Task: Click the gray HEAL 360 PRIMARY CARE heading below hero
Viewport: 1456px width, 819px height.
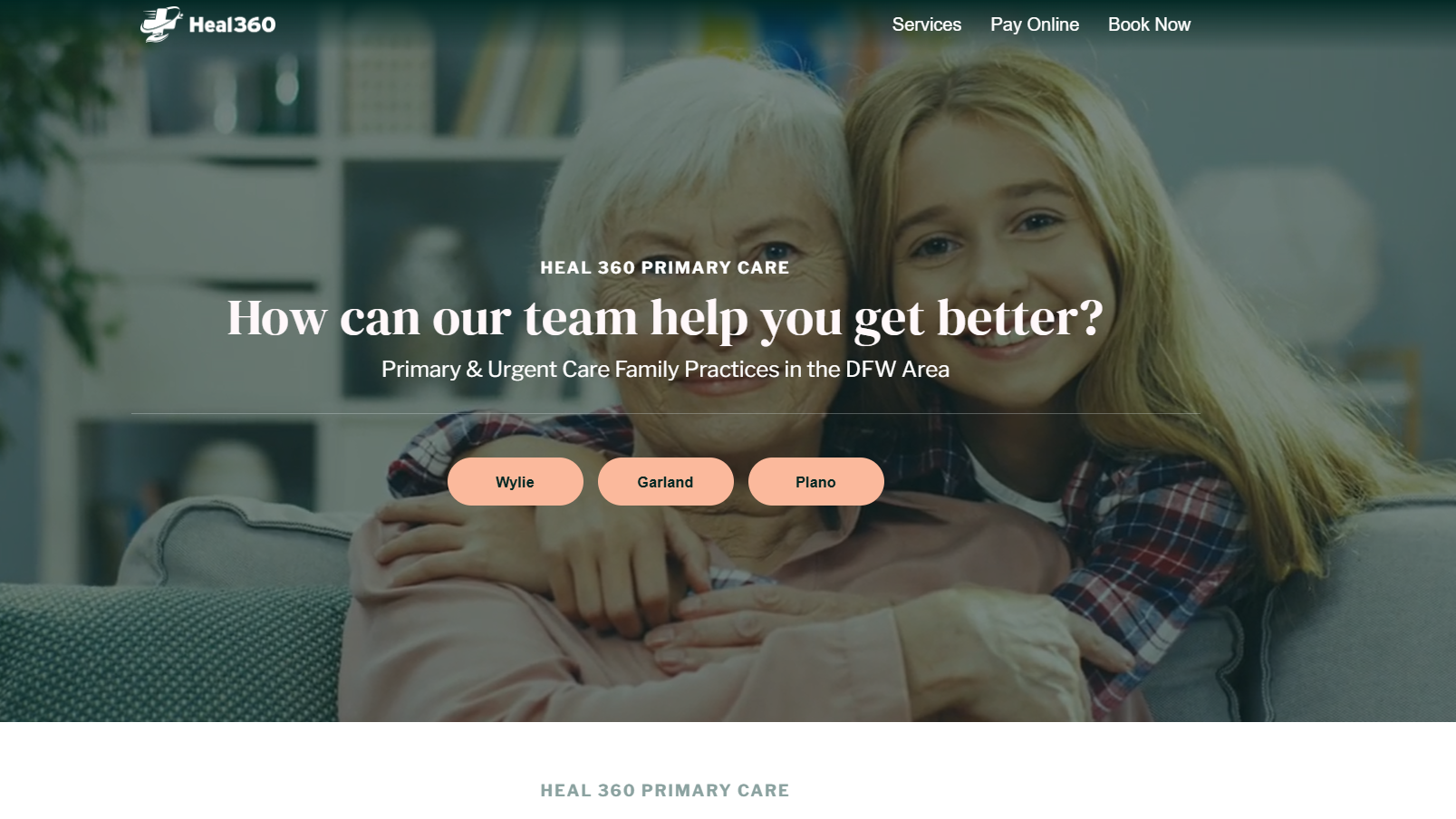Action: pyautogui.click(x=665, y=791)
